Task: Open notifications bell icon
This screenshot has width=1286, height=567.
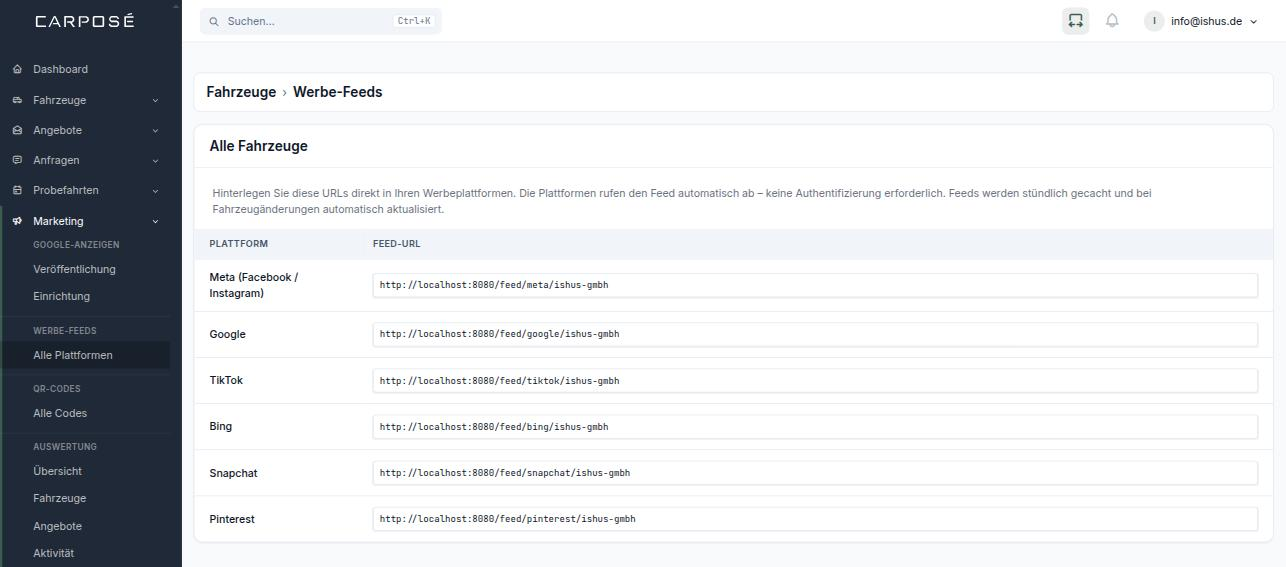Action: pos(1112,20)
